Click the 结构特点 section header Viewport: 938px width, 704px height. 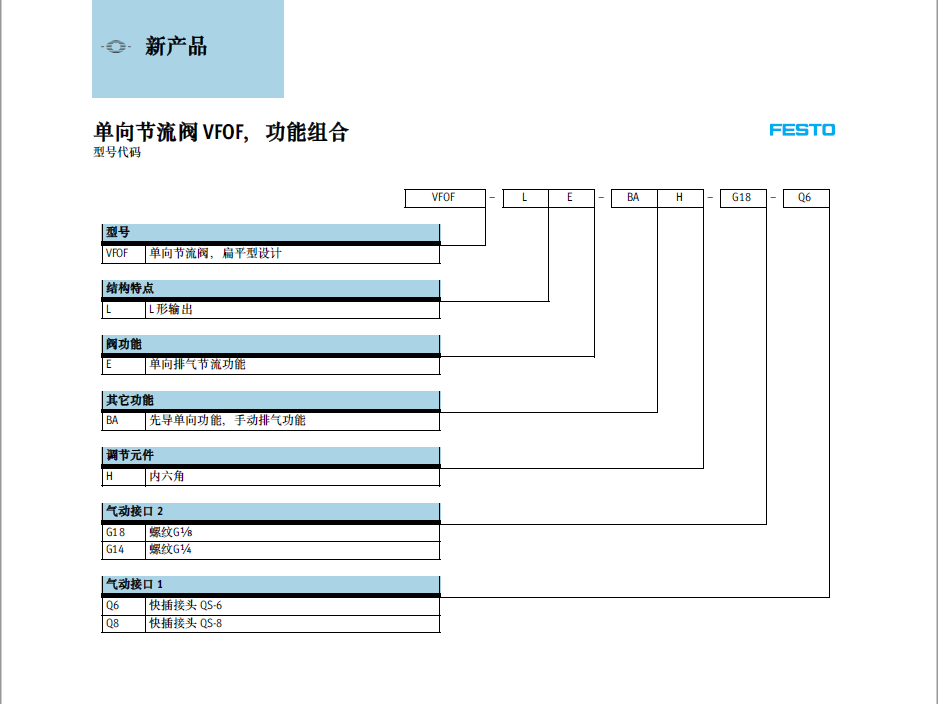(x=271, y=288)
